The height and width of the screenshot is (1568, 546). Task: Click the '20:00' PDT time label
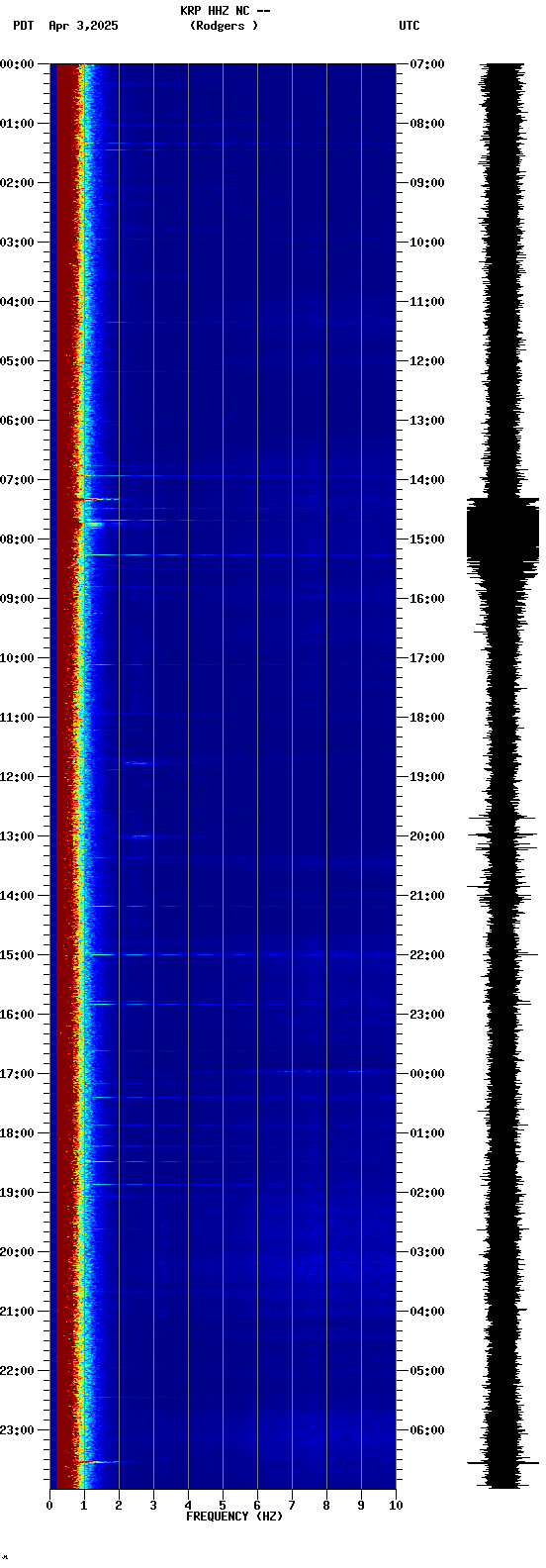pos(17,1252)
